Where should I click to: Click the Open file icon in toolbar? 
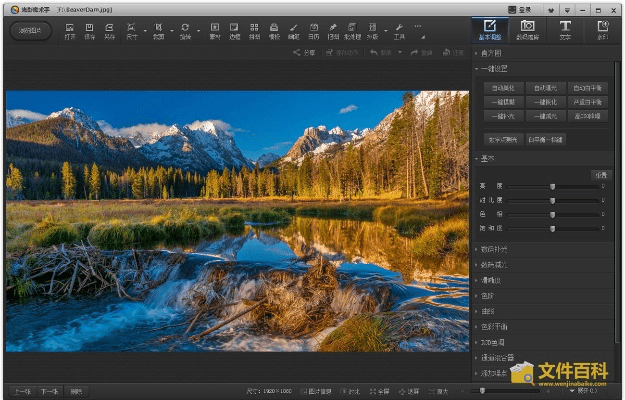point(70,30)
